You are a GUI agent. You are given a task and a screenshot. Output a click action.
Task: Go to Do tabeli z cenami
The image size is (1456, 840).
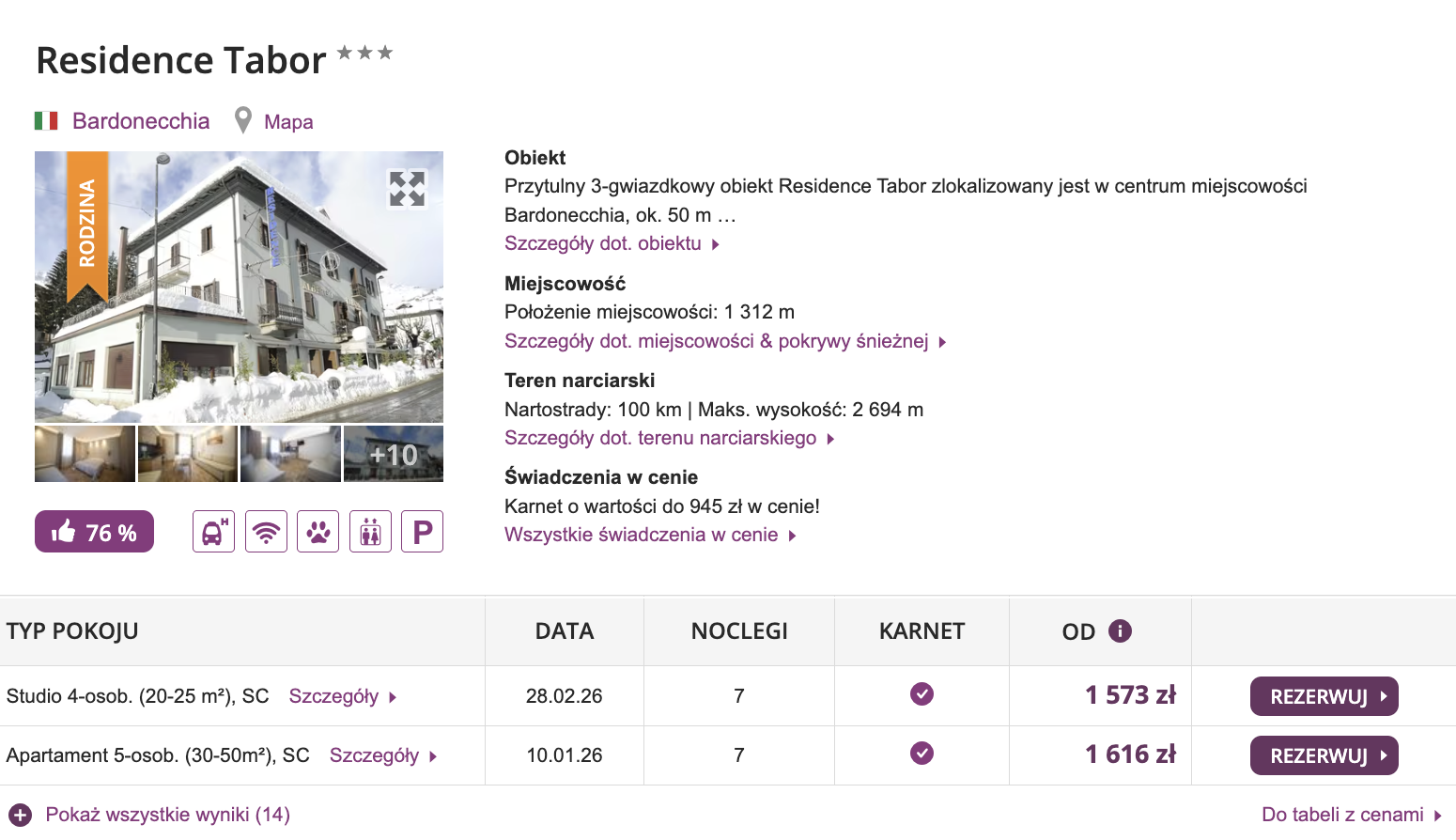click(x=1343, y=814)
